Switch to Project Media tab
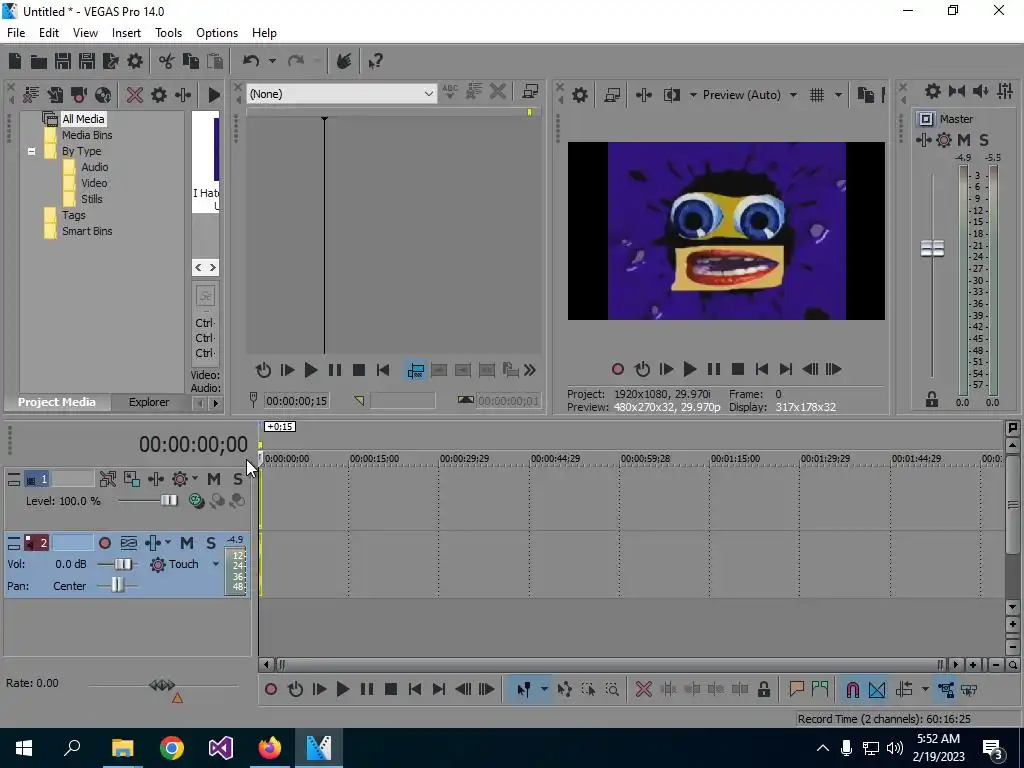The height and width of the screenshot is (768, 1024). 57,402
